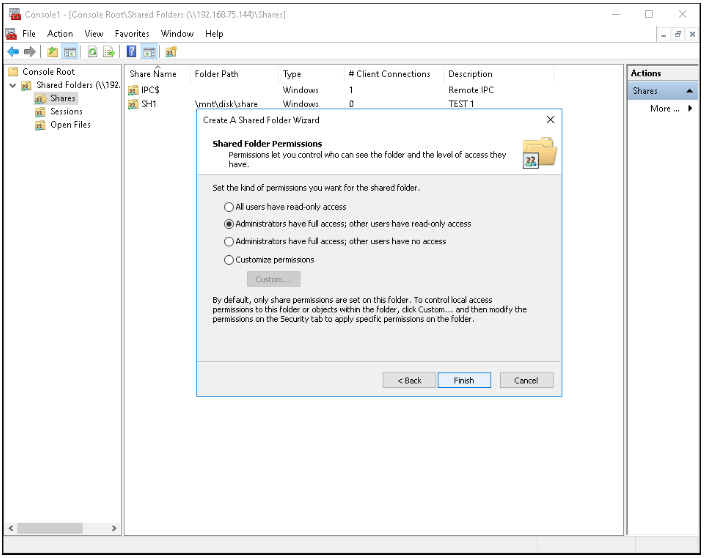705x558 pixels.
Task: Click the SH1 share name
Action: (148, 104)
